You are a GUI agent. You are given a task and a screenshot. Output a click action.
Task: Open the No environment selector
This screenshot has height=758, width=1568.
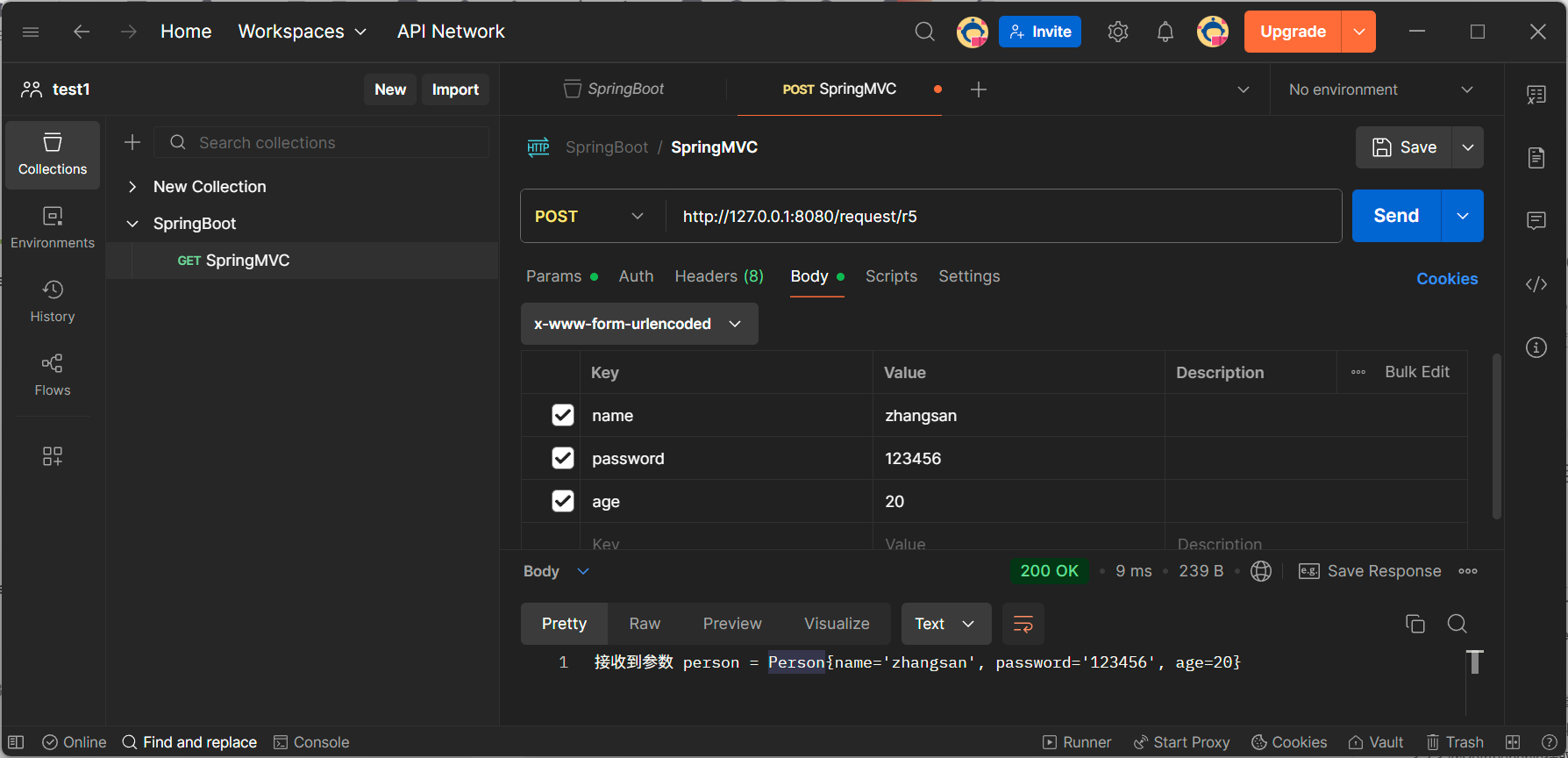pyautogui.click(x=1381, y=89)
